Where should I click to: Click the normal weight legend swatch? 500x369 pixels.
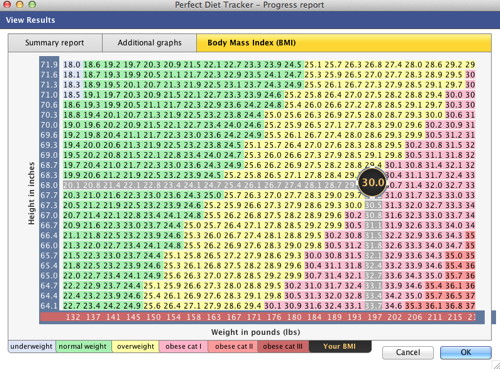[x=83, y=346]
